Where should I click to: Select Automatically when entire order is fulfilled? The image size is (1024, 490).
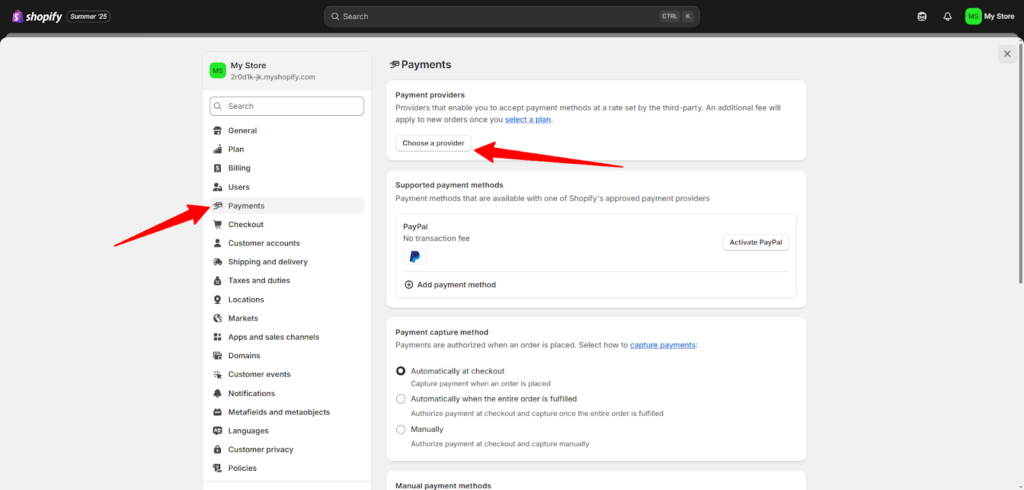point(401,399)
